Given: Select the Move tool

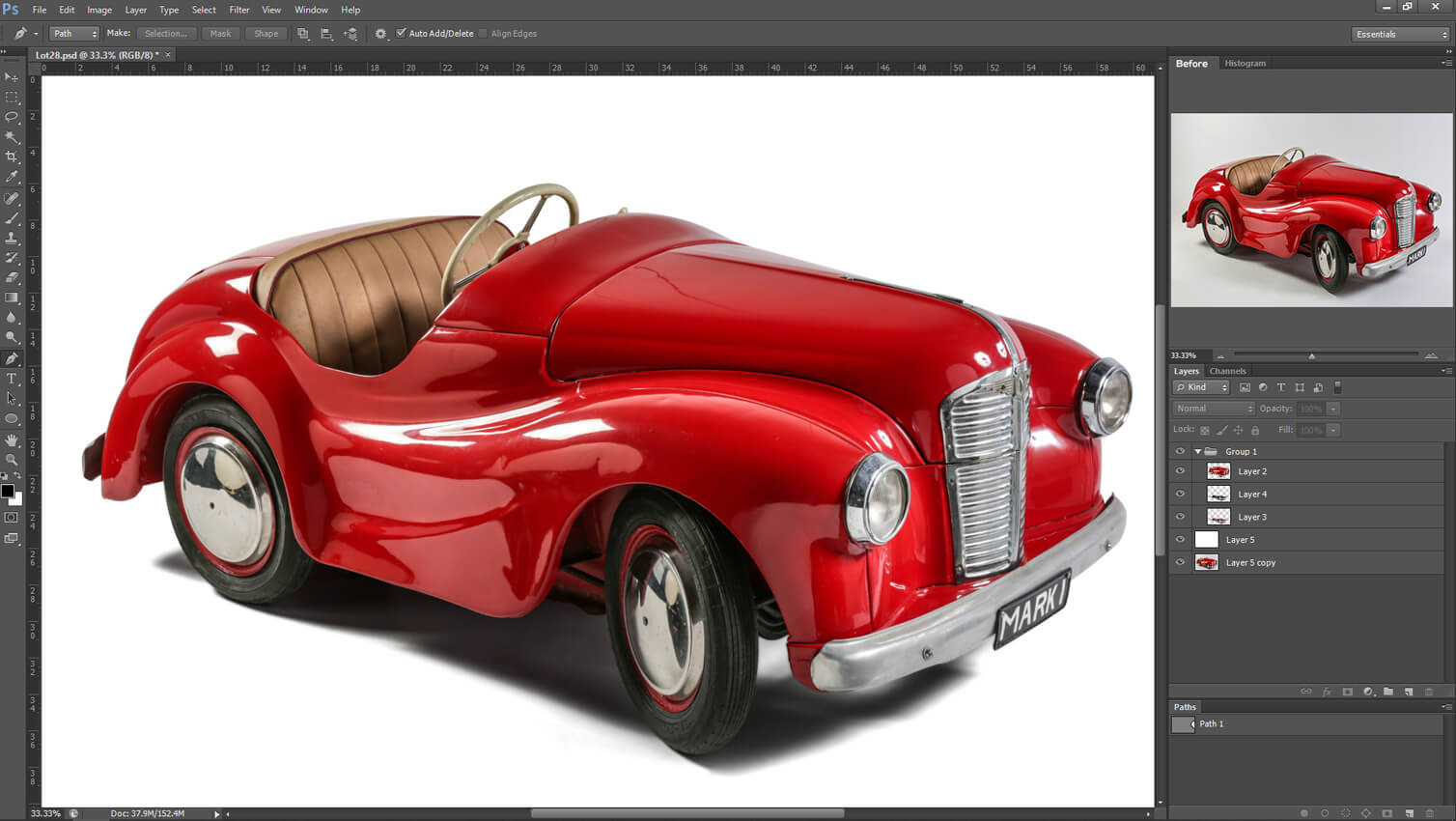Looking at the screenshot, I should (12, 77).
